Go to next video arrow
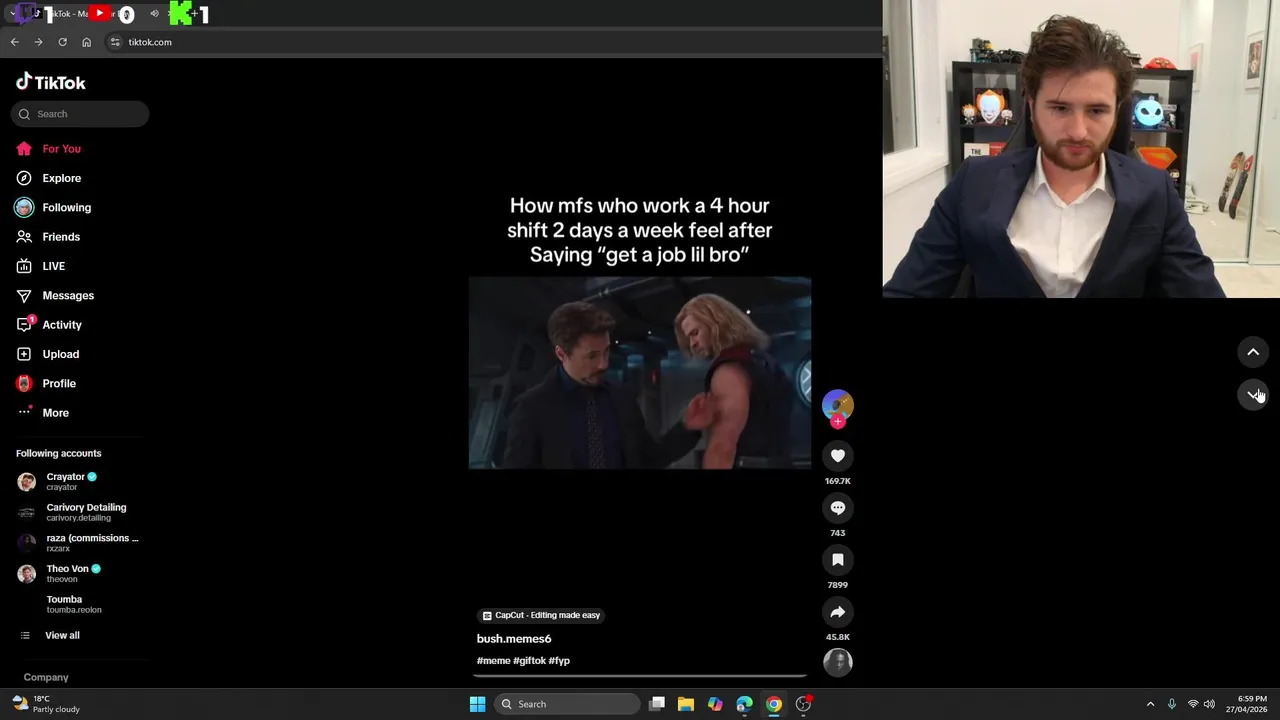 (x=1253, y=394)
